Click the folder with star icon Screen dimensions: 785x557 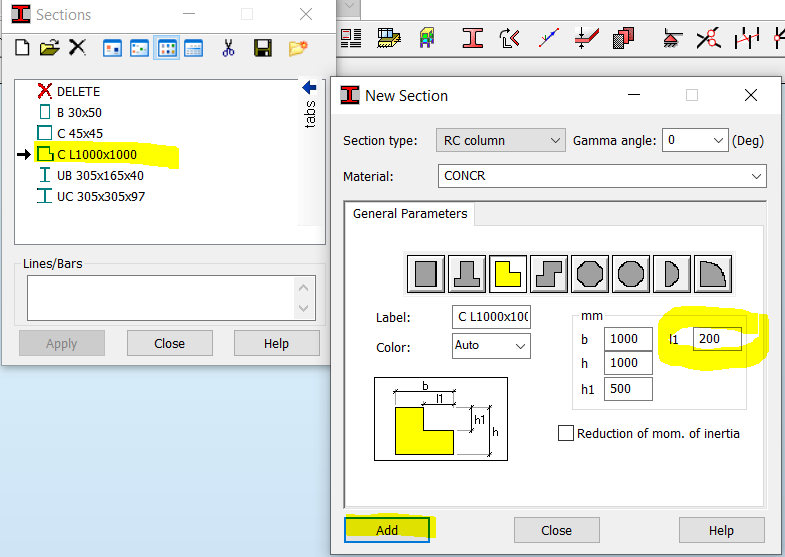pyautogui.click(x=298, y=48)
